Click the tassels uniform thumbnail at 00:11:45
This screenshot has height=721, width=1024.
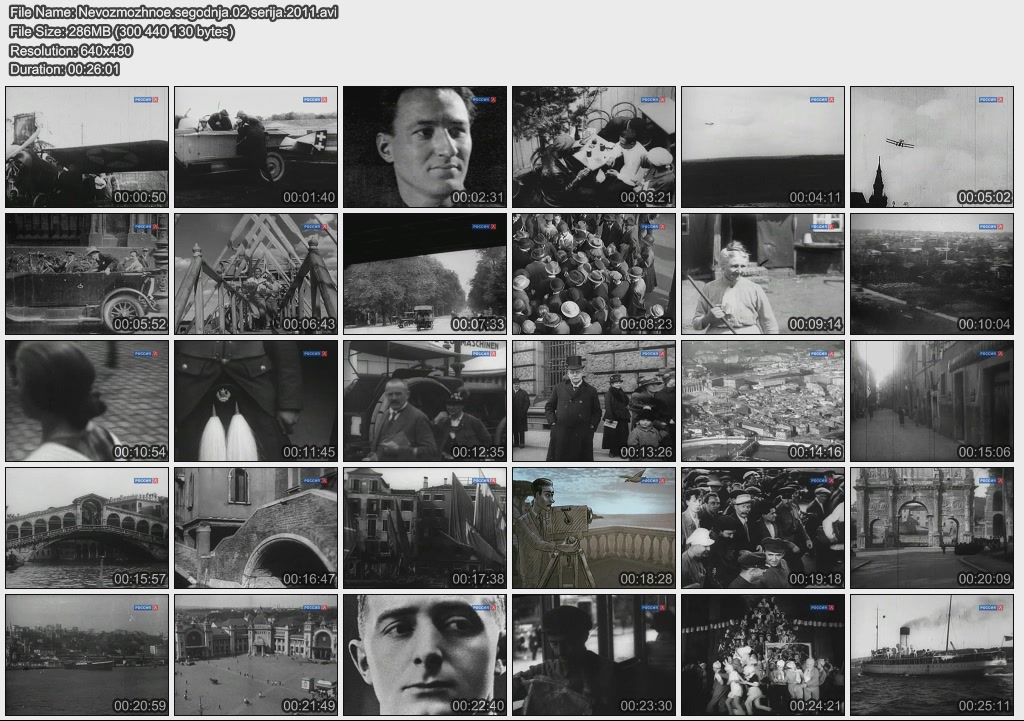click(x=256, y=401)
